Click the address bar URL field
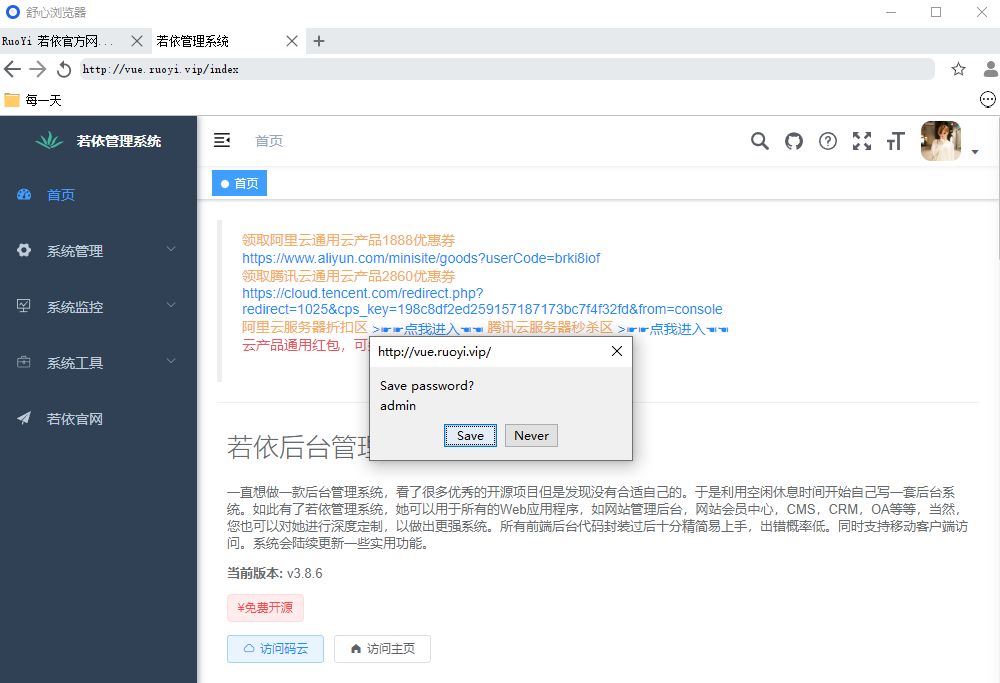1000x683 pixels. (x=507, y=69)
